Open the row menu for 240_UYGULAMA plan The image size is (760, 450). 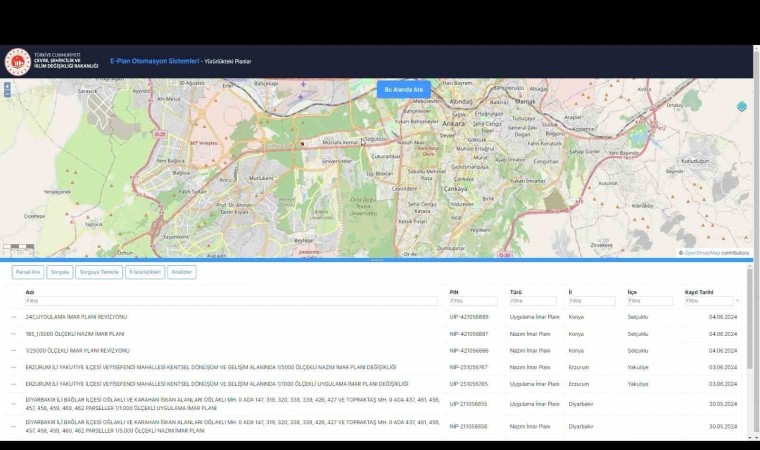point(14,317)
